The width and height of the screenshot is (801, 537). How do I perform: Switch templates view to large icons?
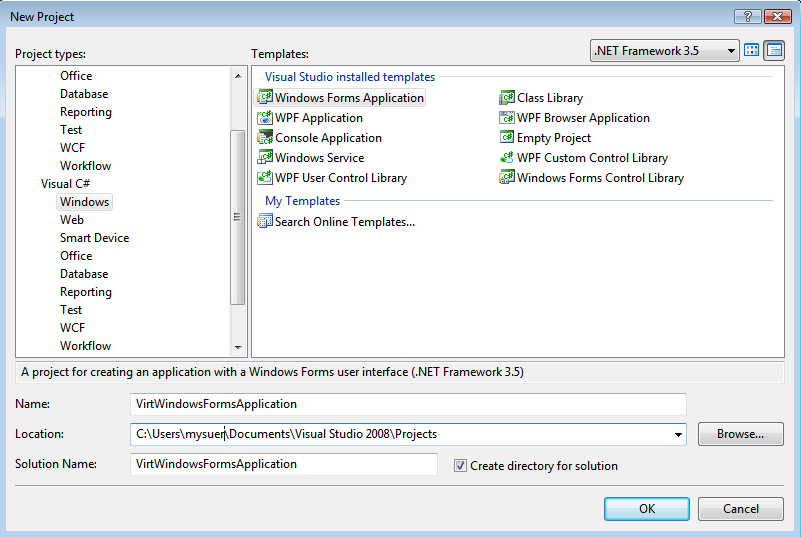[x=752, y=50]
